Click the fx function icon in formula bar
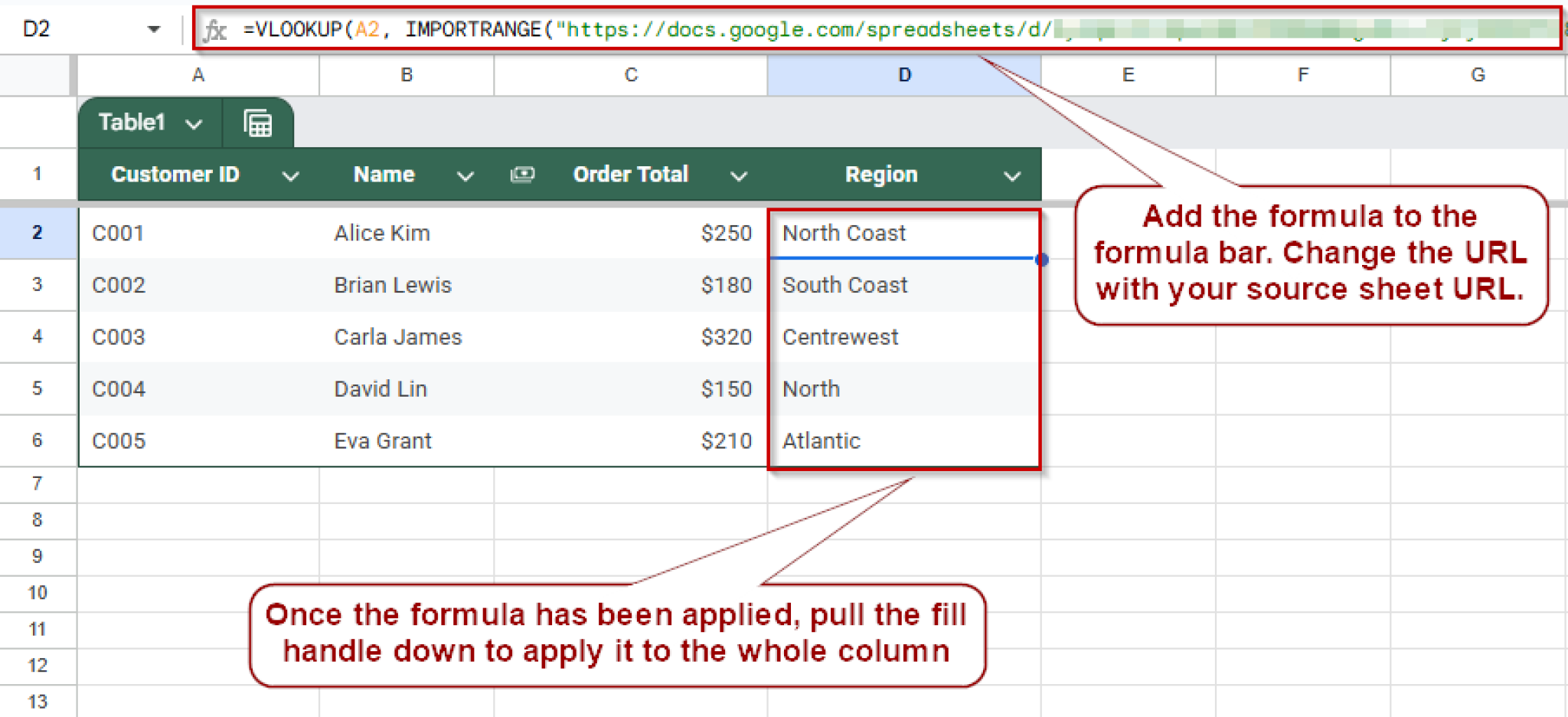Screen dimensions: 1568x717 click(x=217, y=29)
